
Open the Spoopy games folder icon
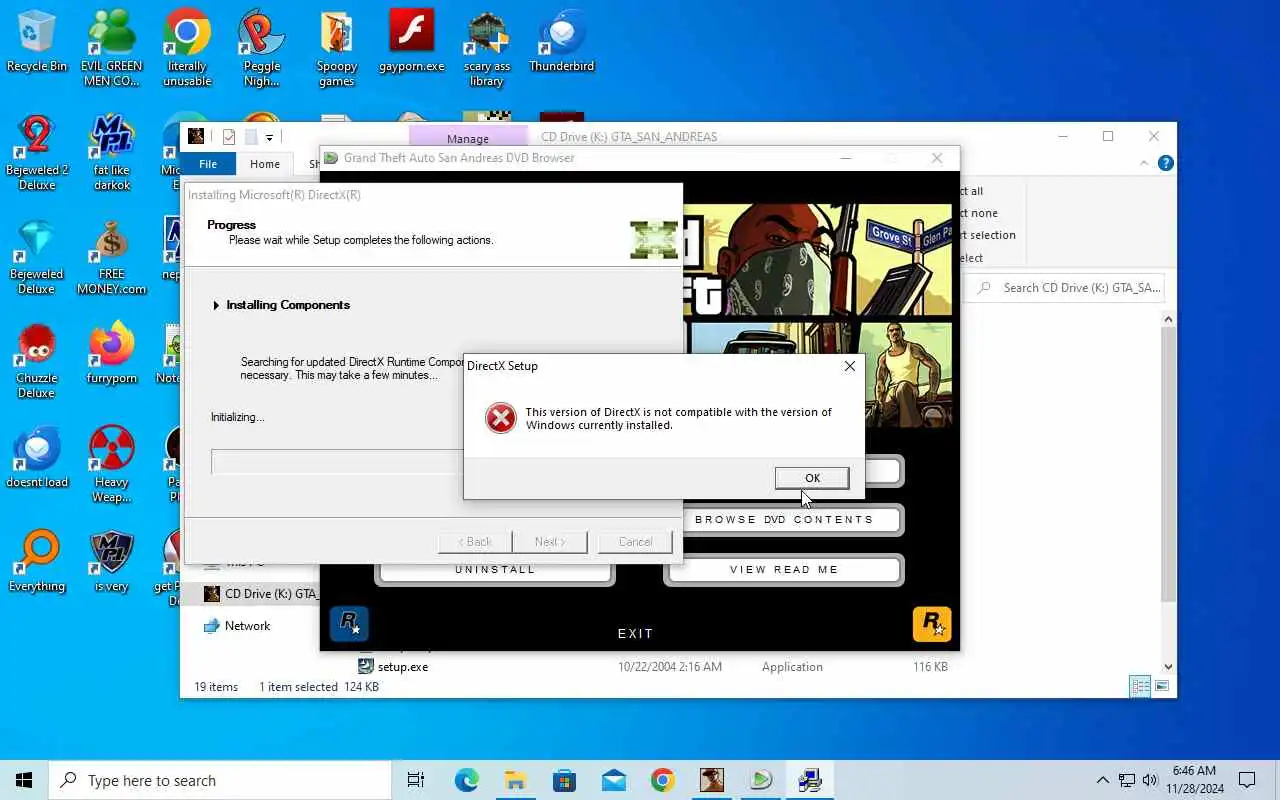[x=337, y=49]
